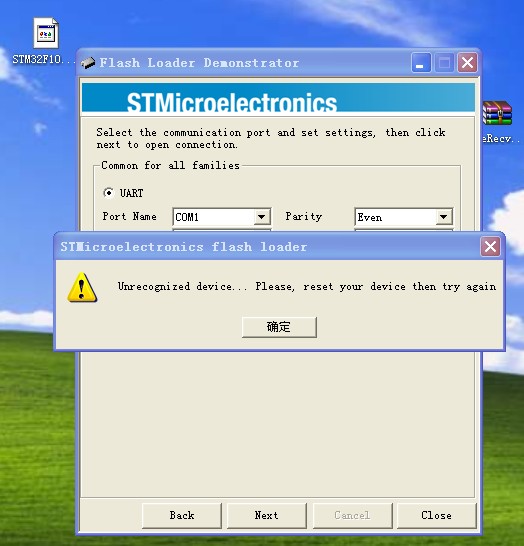Close the STMicroelectronics flash loader error dialog
Image resolution: width=524 pixels, height=546 pixels.
pos(490,247)
